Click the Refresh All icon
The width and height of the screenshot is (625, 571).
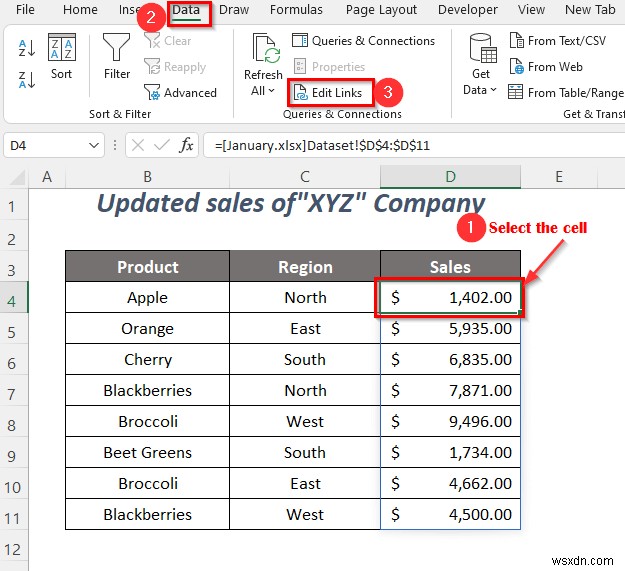click(x=265, y=49)
